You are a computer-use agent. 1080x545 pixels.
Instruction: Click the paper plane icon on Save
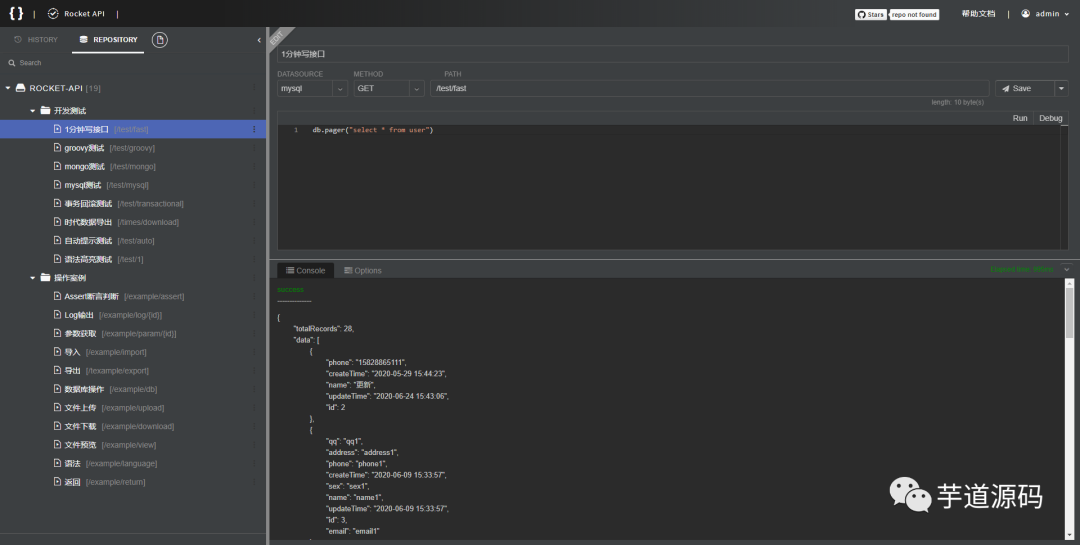click(x=1006, y=88)
